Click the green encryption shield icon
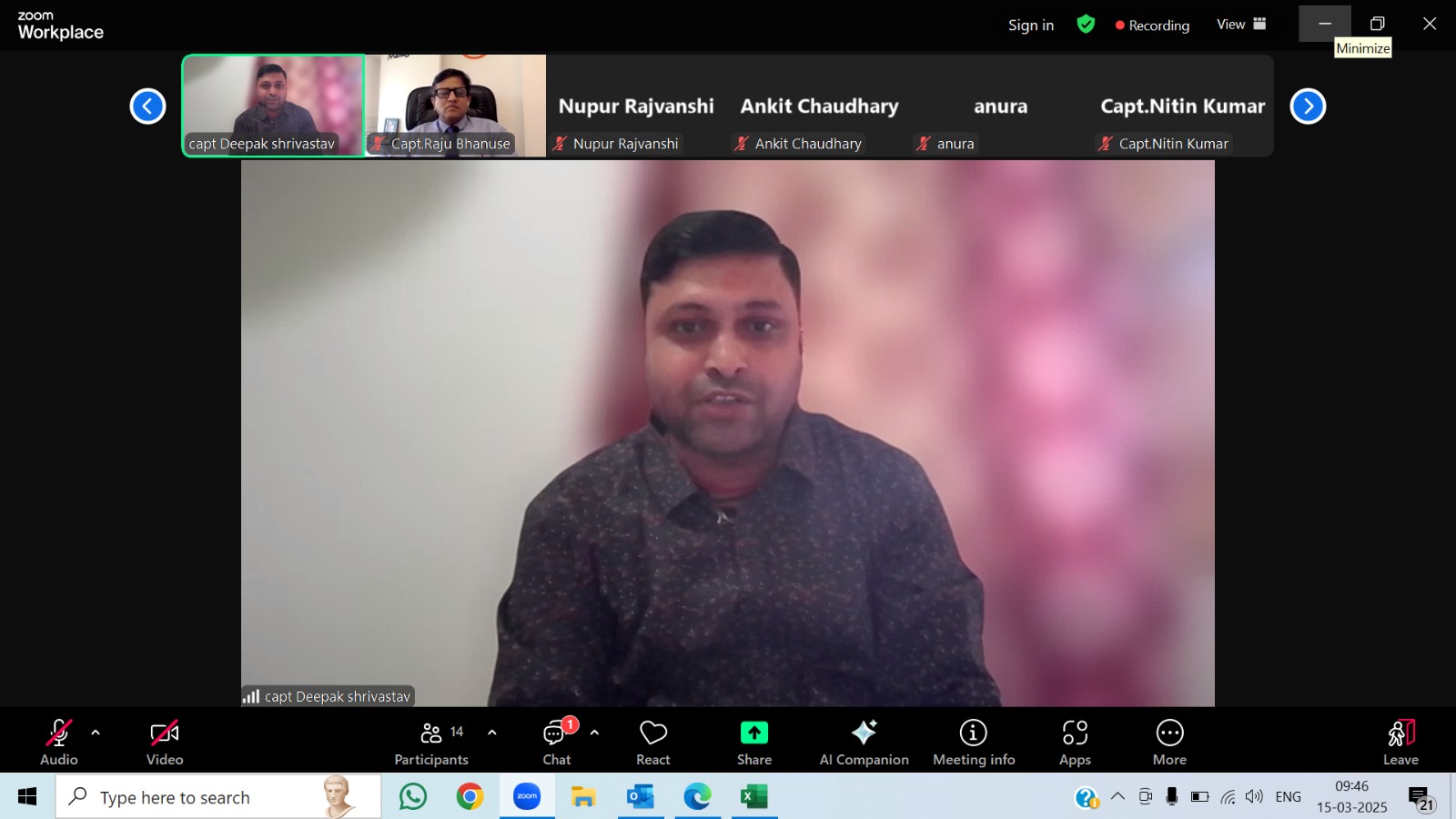Viewport: 1456px width, 819px height. (x=1086, y=25)
